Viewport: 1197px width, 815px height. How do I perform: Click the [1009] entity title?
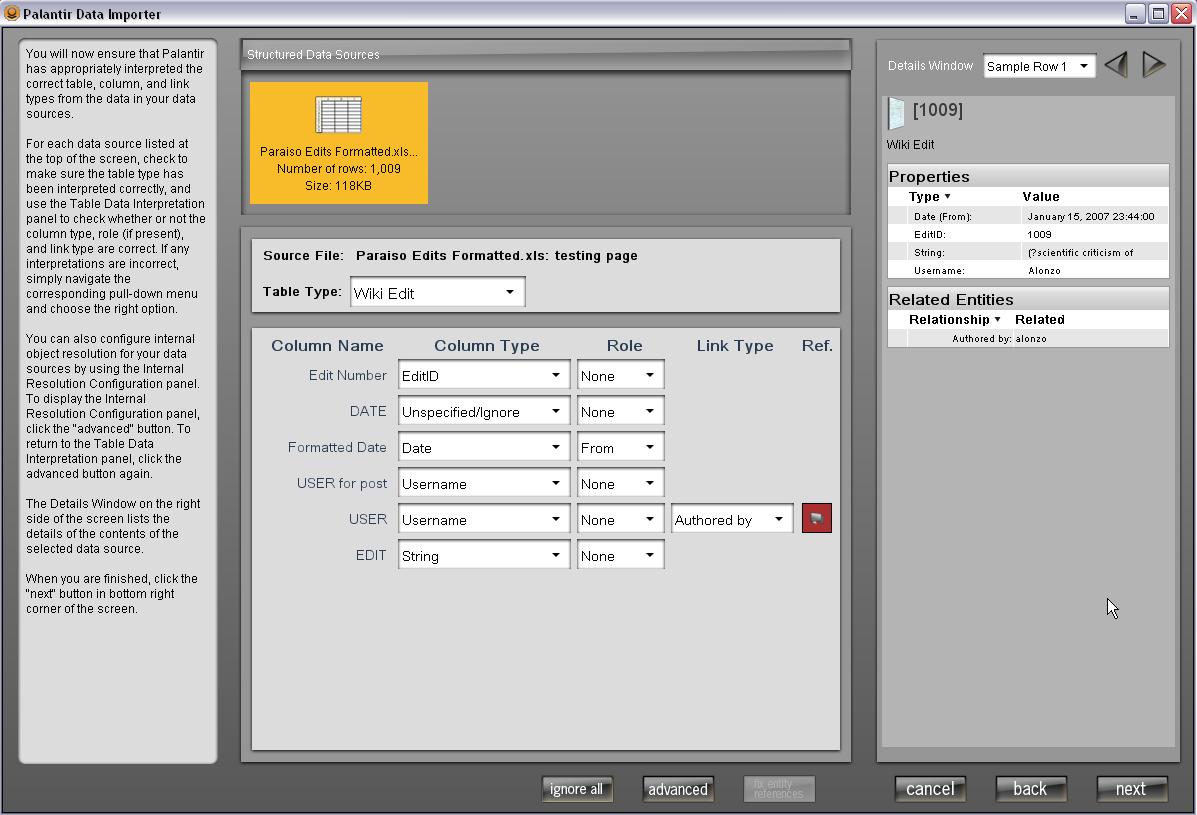[937, 110]
